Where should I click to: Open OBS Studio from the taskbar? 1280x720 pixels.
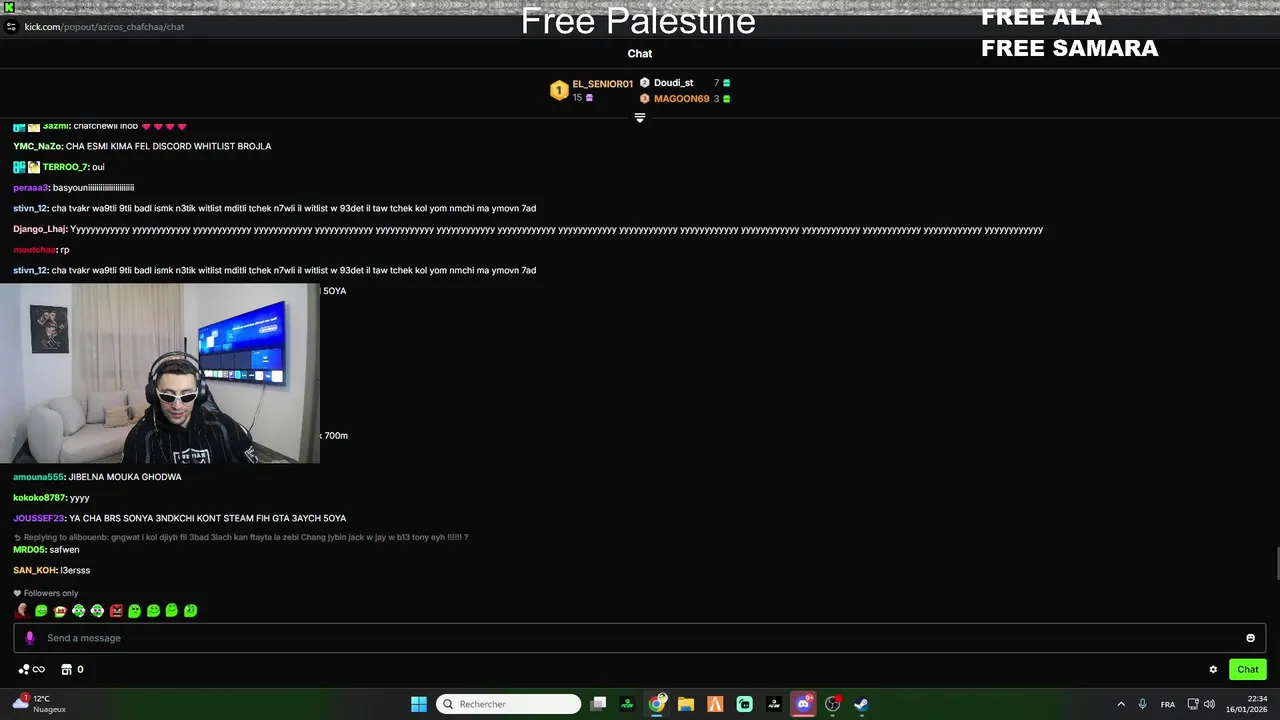tap(832, 704)
